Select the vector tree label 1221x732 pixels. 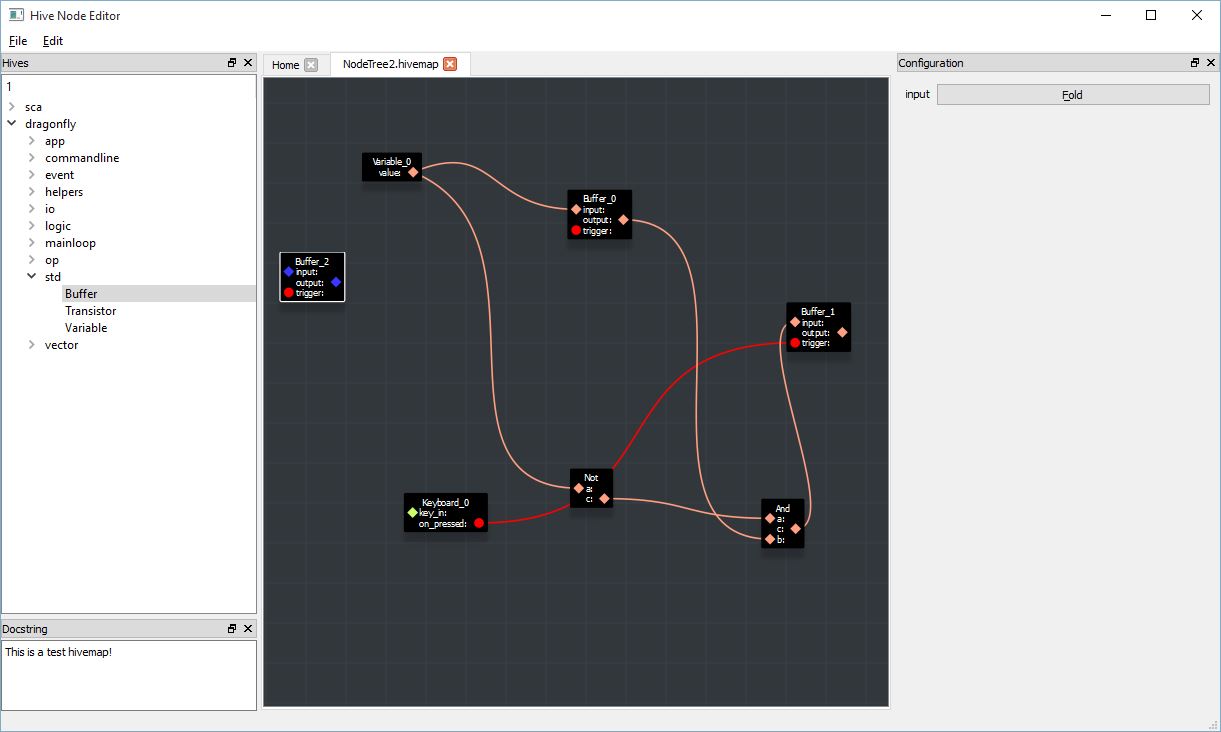pyautogui.click(x=61, y=345)
